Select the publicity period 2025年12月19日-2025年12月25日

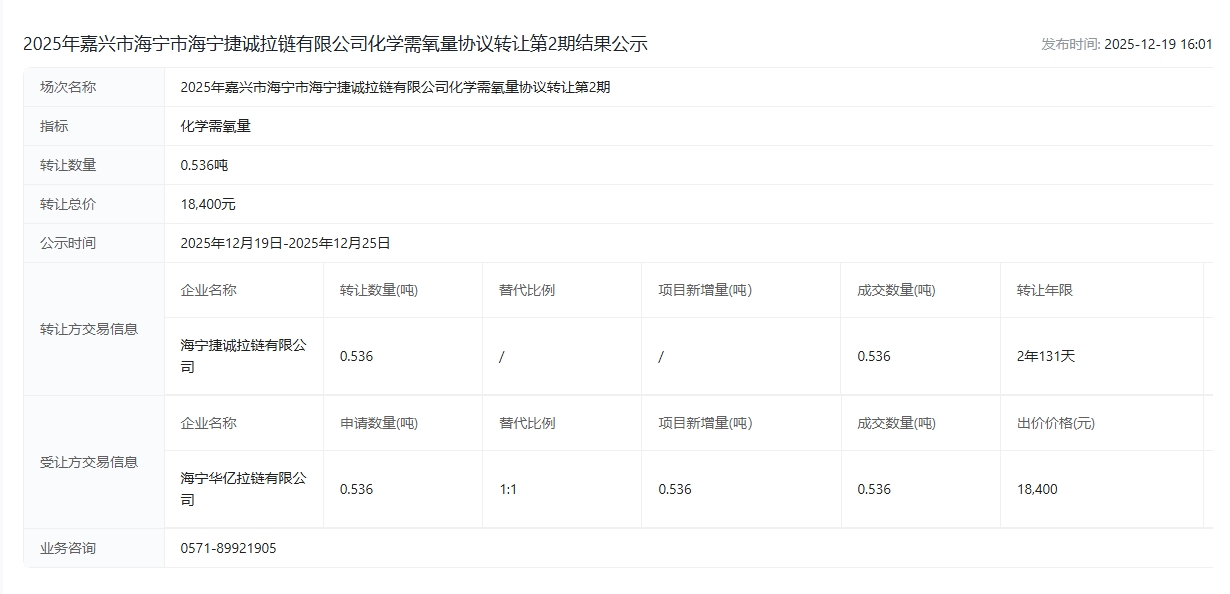pos(285,243)
